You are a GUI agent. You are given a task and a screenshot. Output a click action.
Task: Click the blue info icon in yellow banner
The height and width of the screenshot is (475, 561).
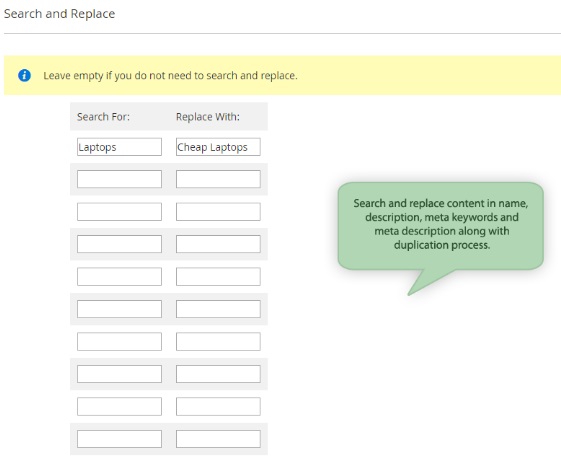coord(24,75)
